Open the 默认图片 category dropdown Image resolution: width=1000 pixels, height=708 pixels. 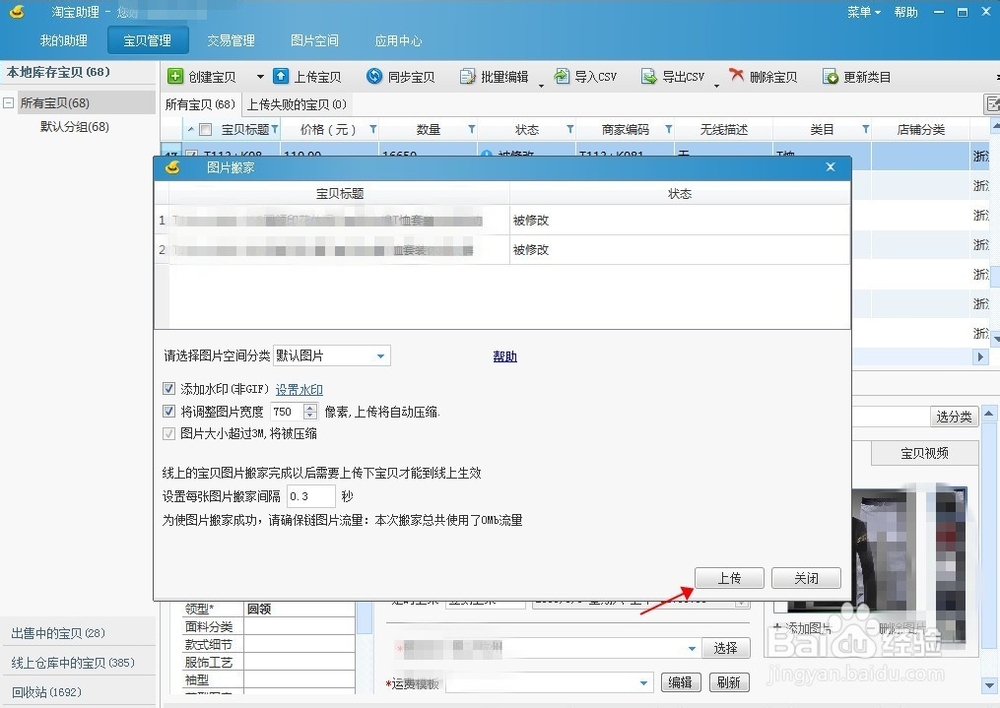tap(380, 355)
